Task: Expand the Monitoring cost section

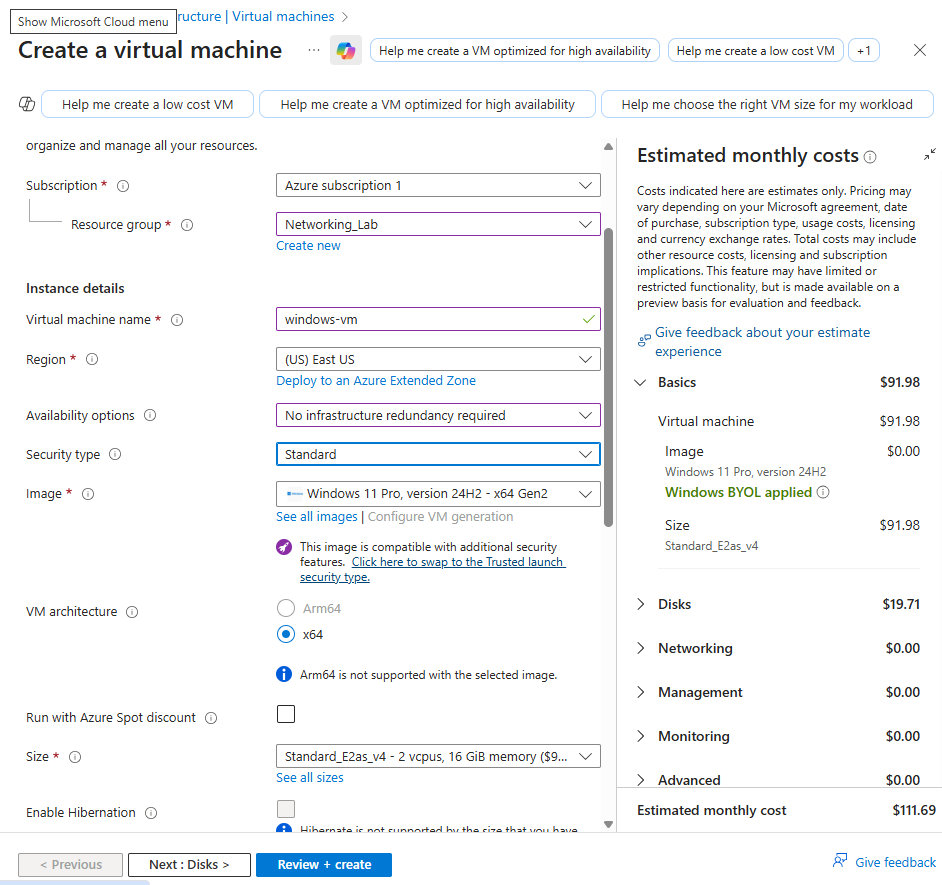Action: (x=640, y=736)
